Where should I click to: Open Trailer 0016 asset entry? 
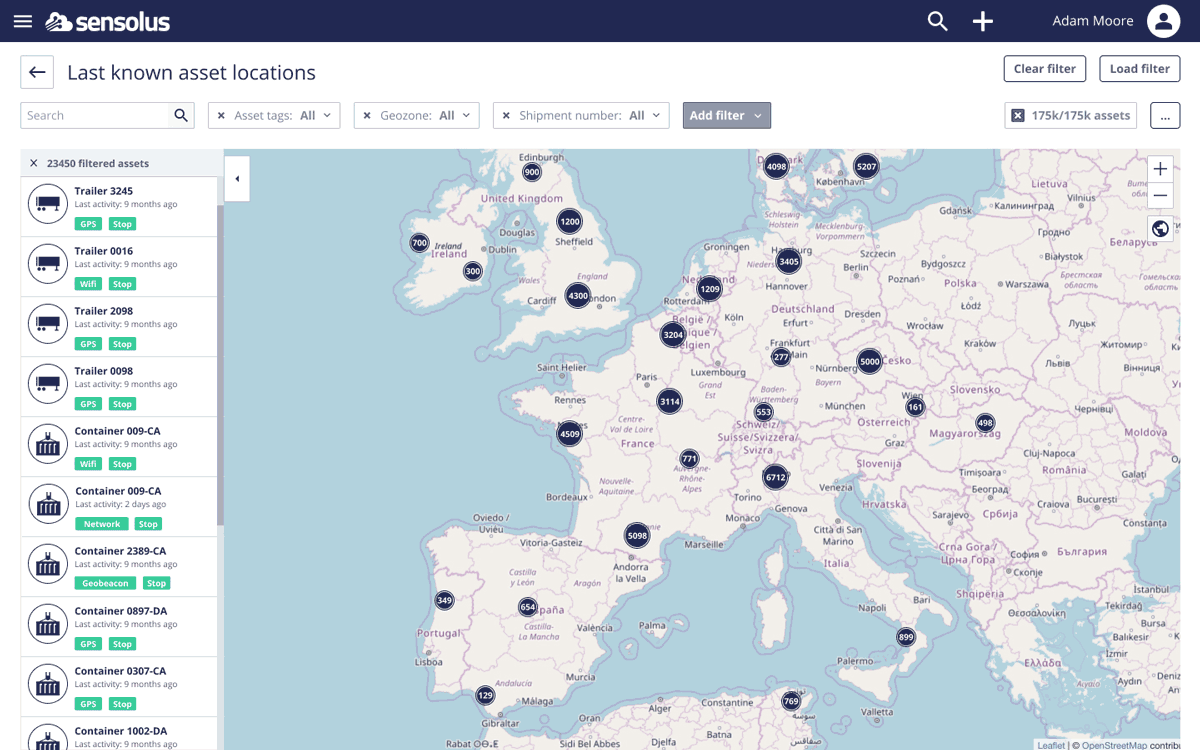(x=119, y=267)
